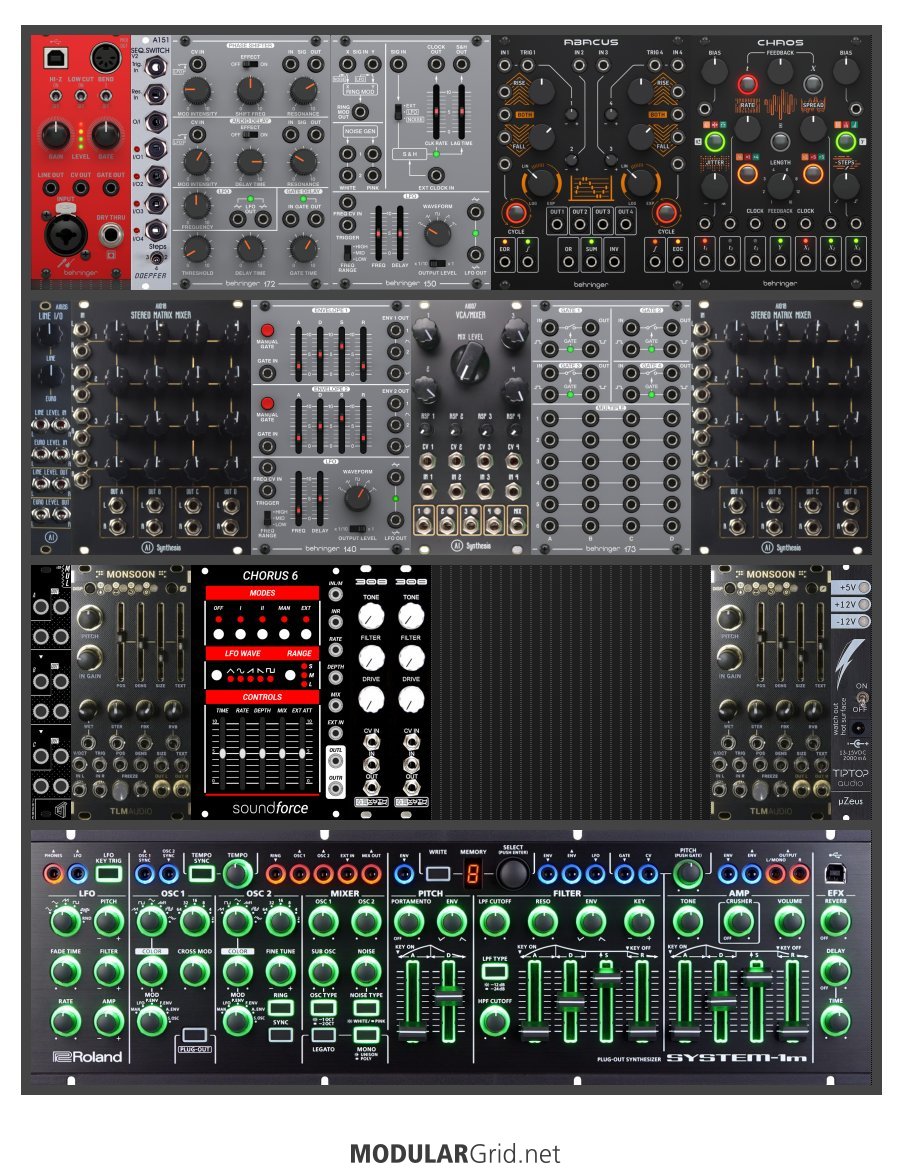Image resolution: width=912 pixels, height=1175 pixels.
Task: Click the System-1m FILTER sustain S slider
Action: pos(606,1000)
